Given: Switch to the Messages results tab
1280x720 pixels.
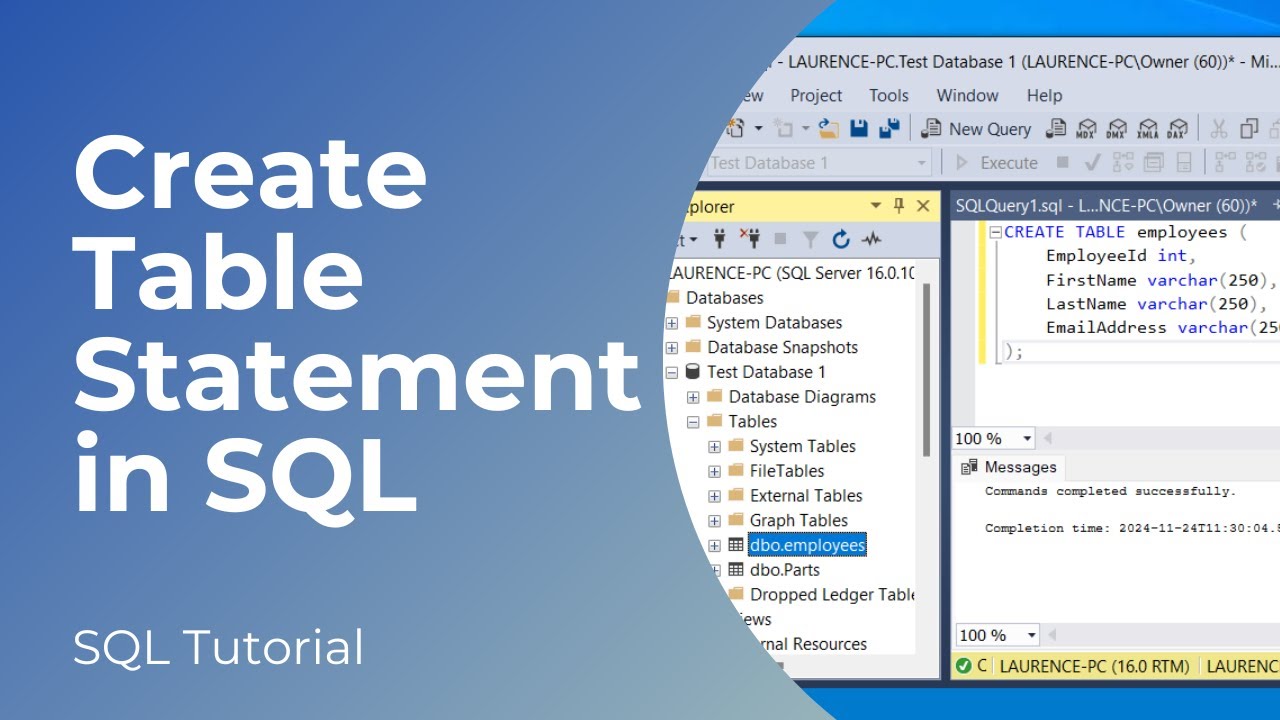Looking at the screenshot, I should click(1009, 467).
